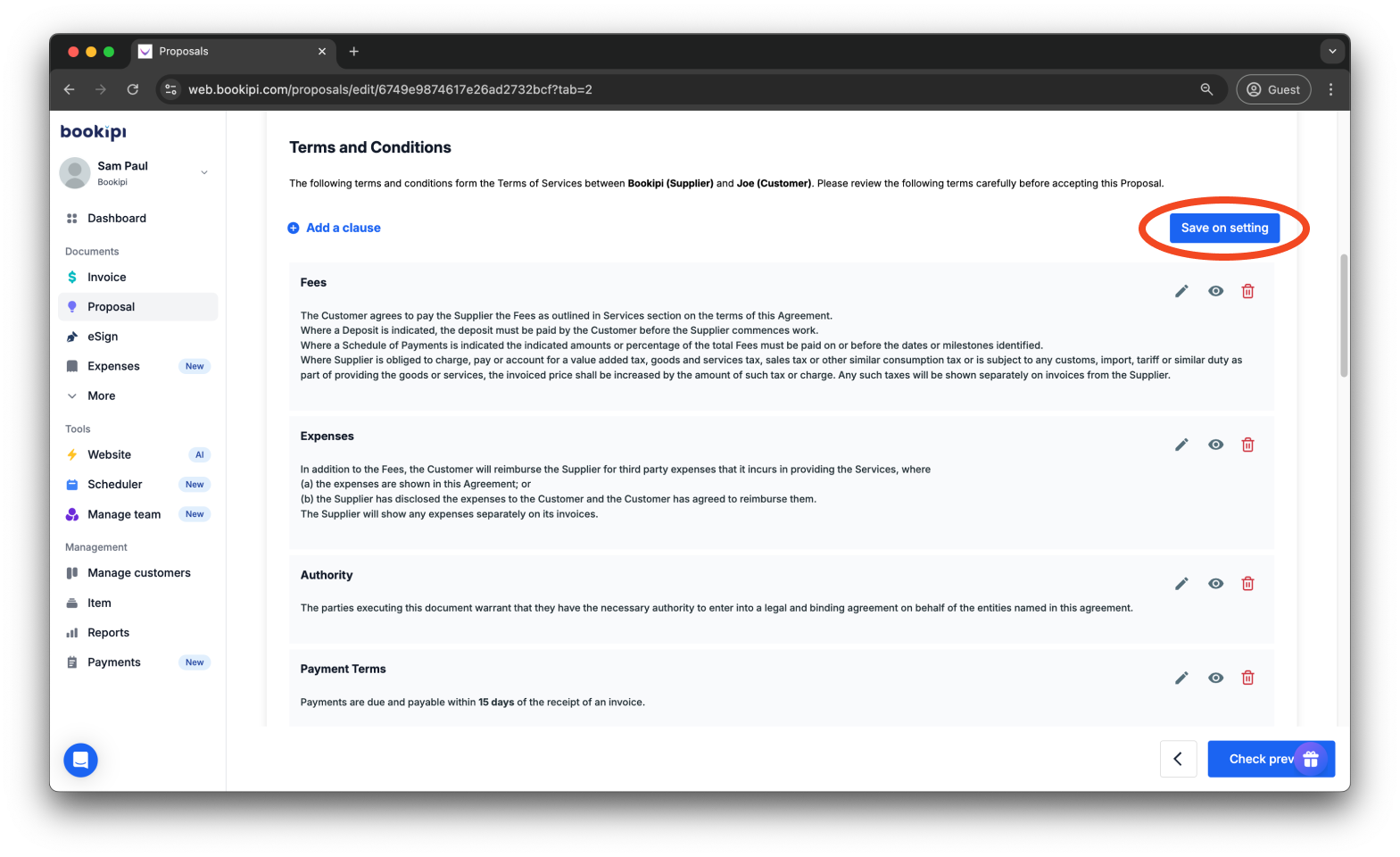
Task: Select the Expenses sidebar item
Action: coord(113,365)
